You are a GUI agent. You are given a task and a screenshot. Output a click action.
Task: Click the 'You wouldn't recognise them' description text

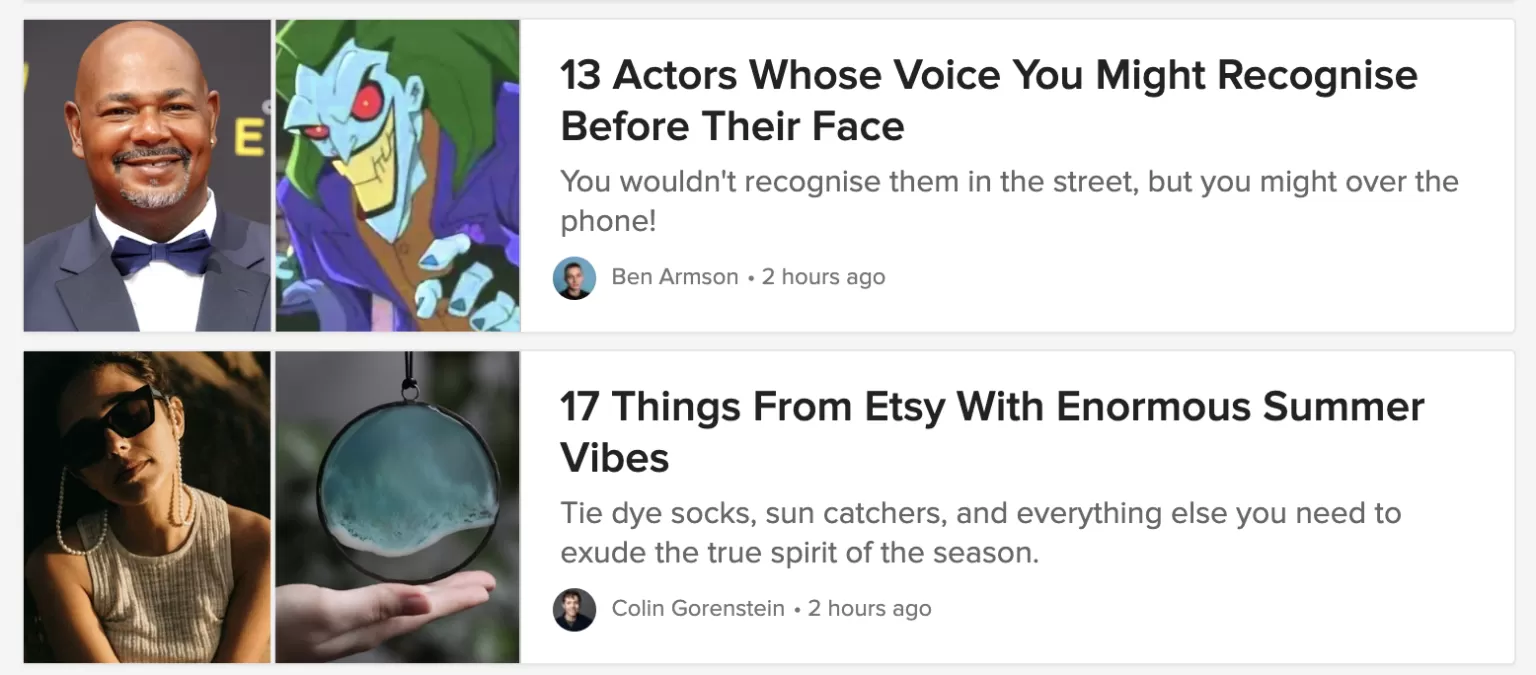1008,201
